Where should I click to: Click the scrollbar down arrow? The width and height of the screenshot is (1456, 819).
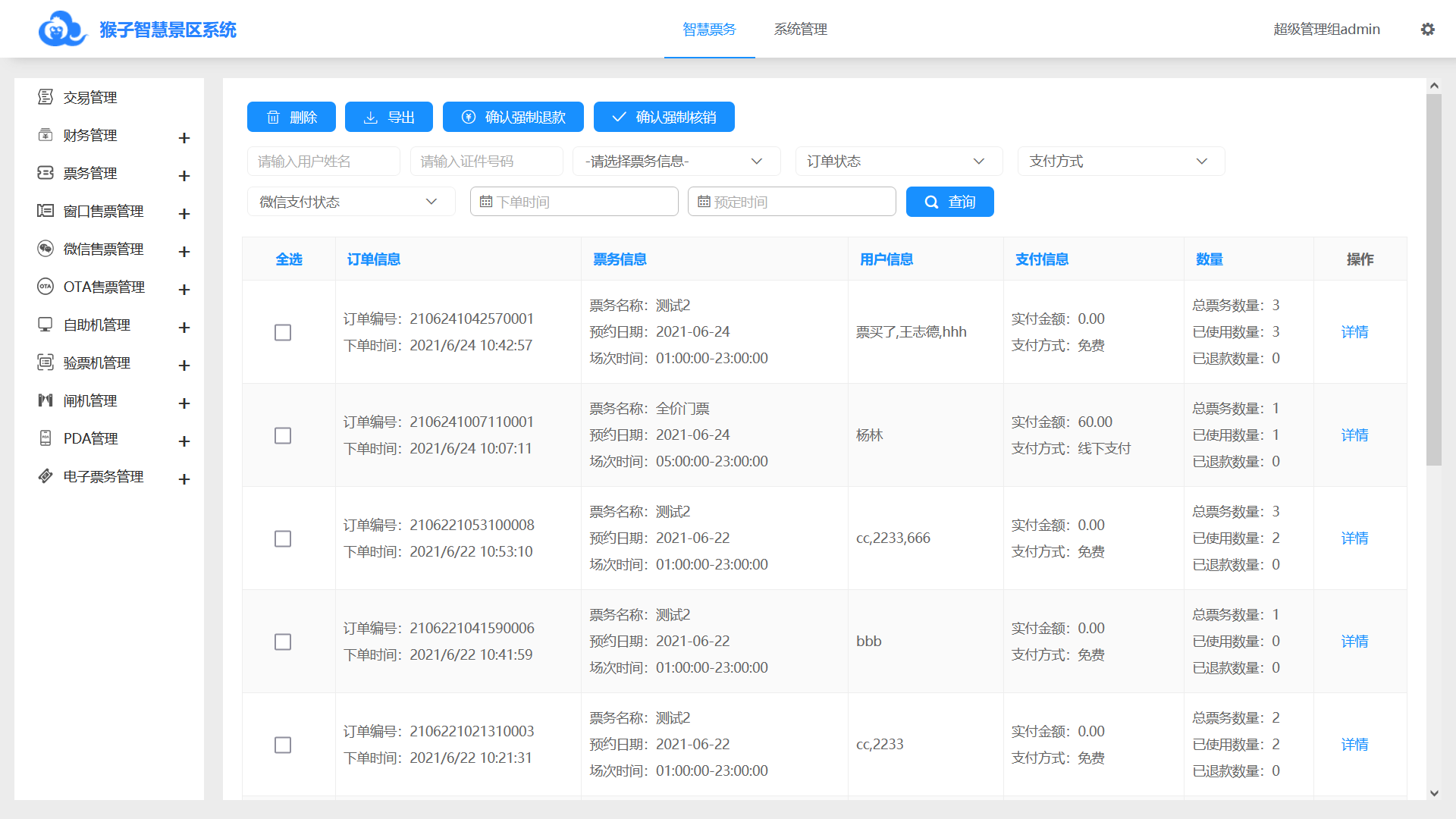tap(1433, 793)
